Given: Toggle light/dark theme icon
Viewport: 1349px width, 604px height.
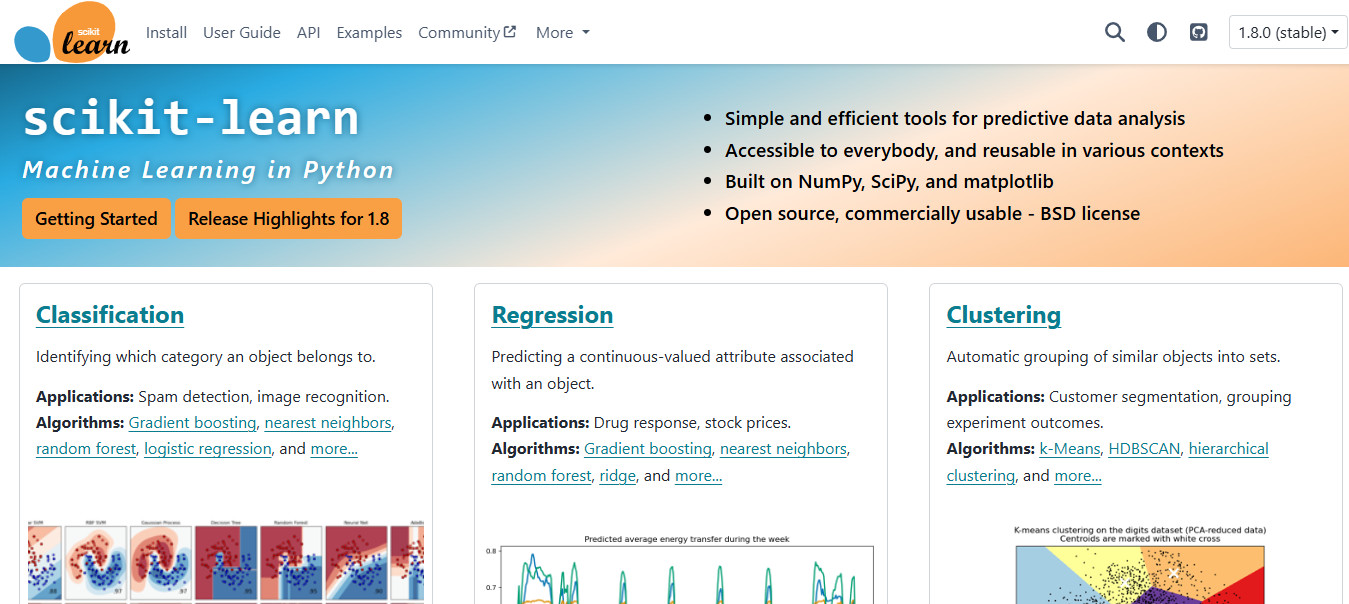Looking at the screenshot, I should click(1157, 32).
